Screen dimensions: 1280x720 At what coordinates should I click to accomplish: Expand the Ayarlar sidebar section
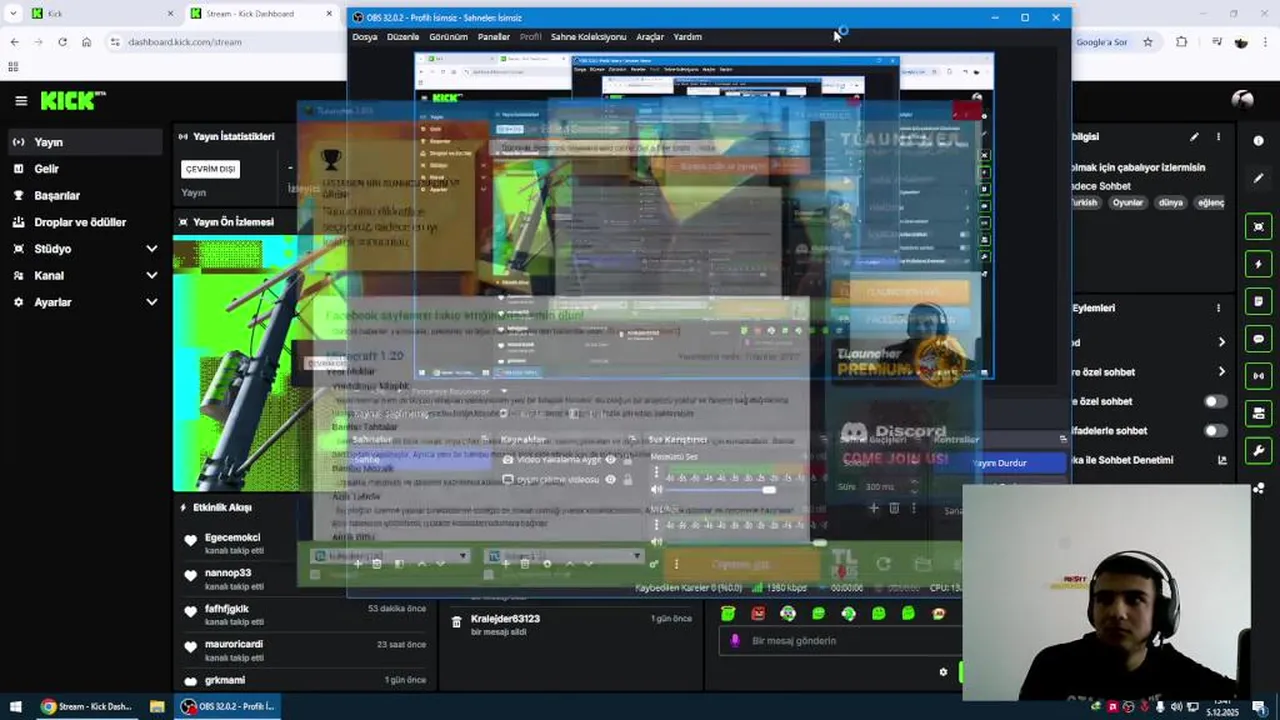coord(152,302)
